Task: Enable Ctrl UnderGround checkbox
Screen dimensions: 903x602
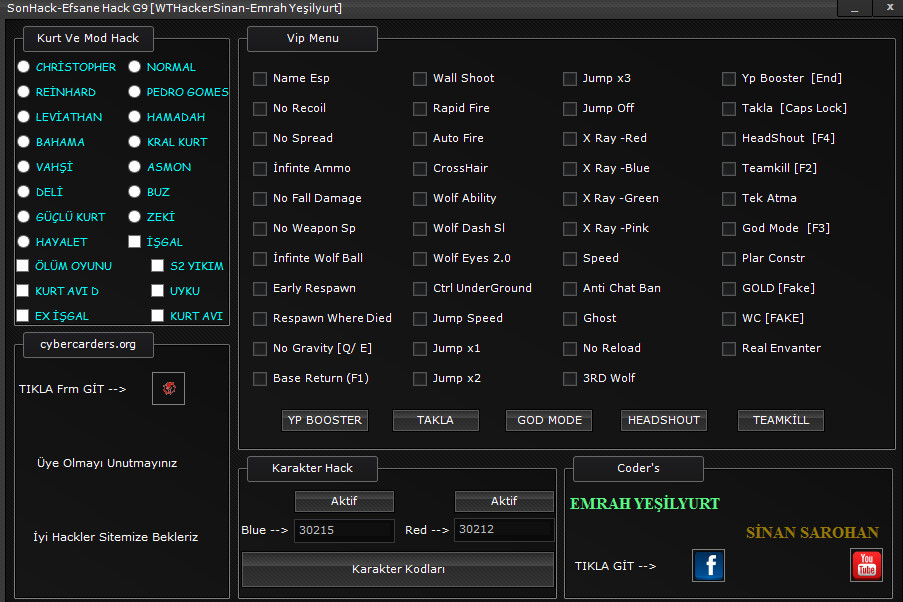Action: (x=420, y=288)
